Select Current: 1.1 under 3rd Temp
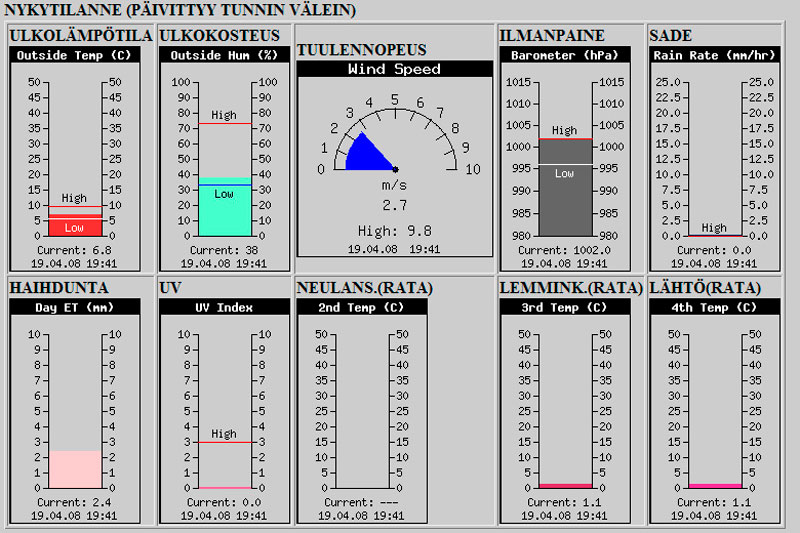Screen dimensions: 800x533 click(564, 502)
